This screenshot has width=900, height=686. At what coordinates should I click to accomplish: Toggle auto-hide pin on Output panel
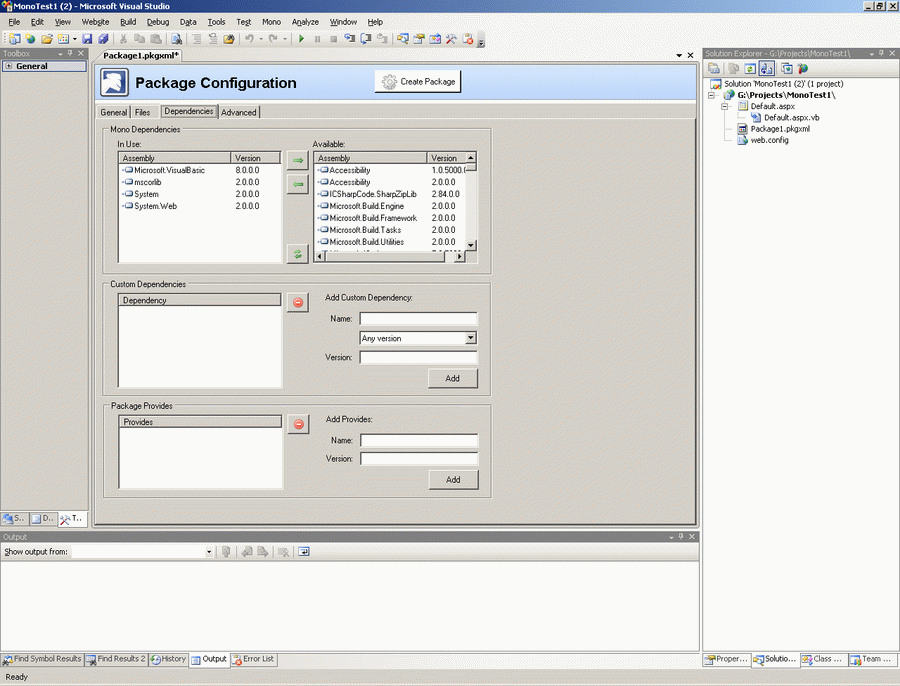tap(681, 537)
